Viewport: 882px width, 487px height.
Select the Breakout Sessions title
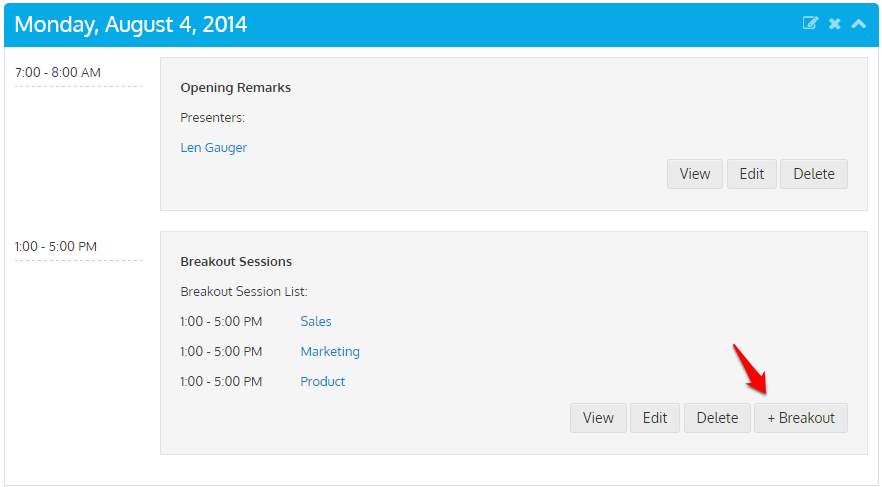[236, 261]
